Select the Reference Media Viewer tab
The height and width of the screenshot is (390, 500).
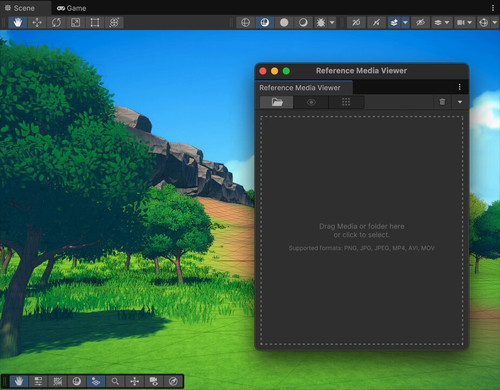point(304,88)
